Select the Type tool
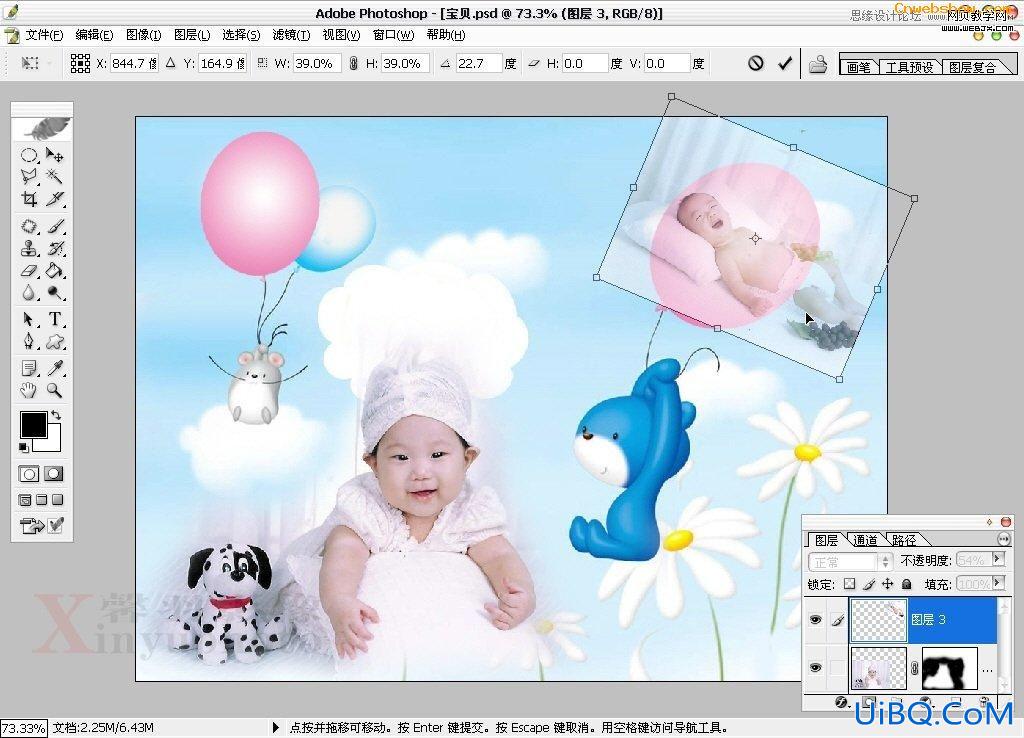 (55, 319)
